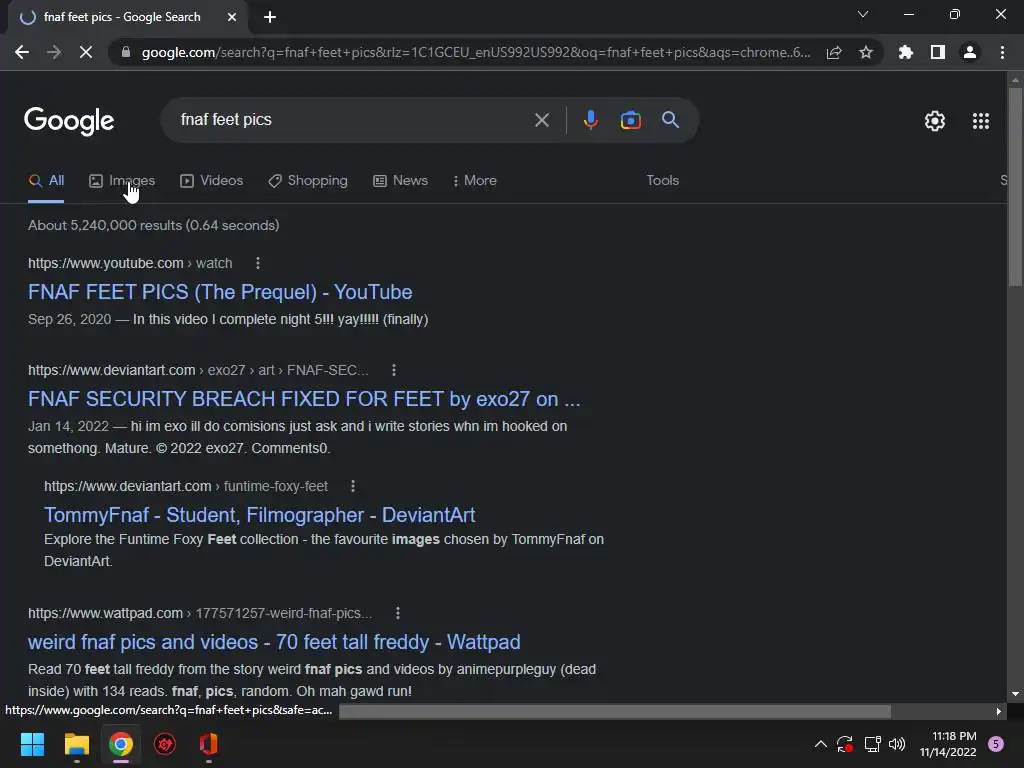
Task: Start voice search with the microphone
Action: coord(590,120)
